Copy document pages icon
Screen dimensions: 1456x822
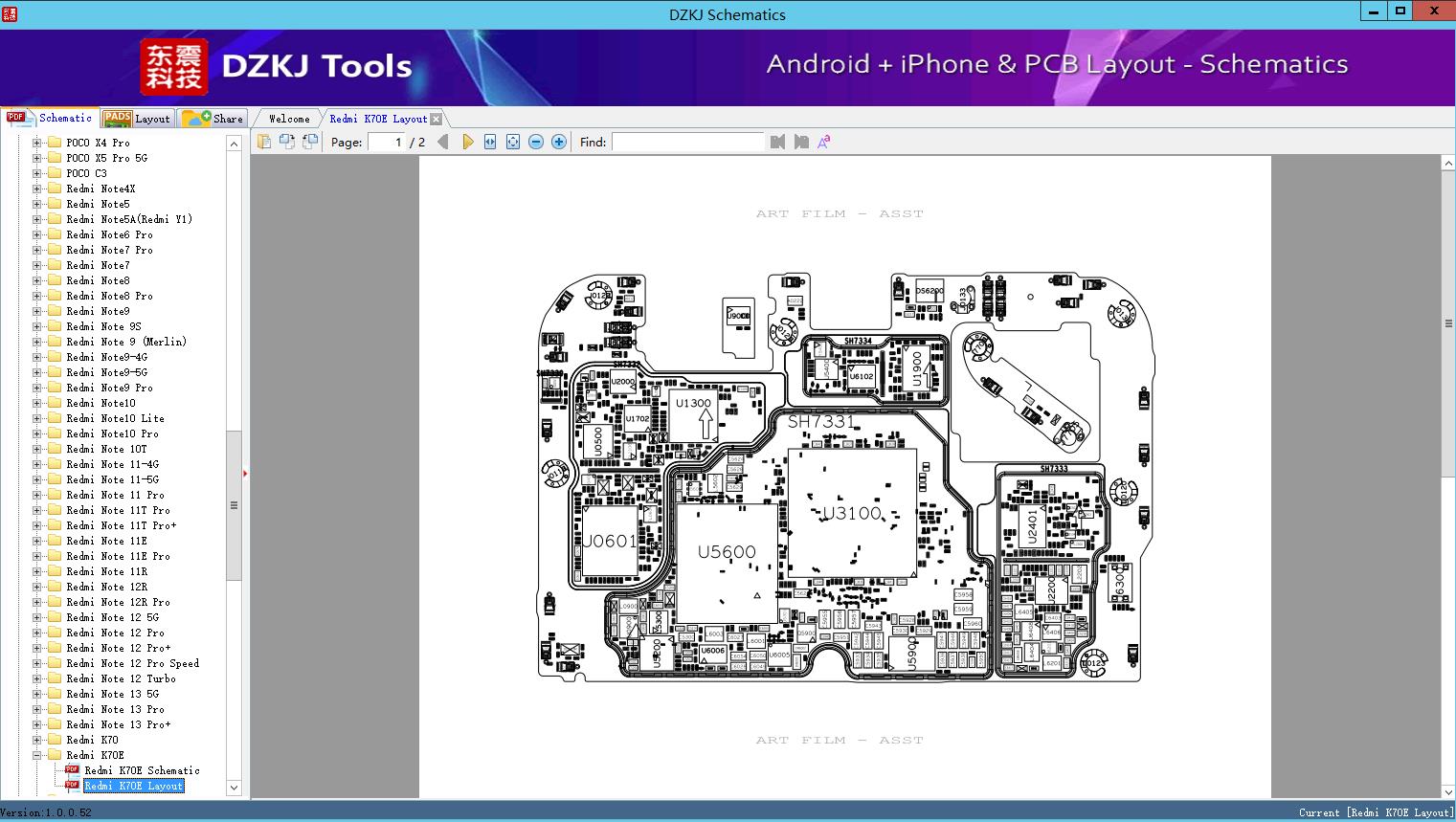(x=263, y=142)
